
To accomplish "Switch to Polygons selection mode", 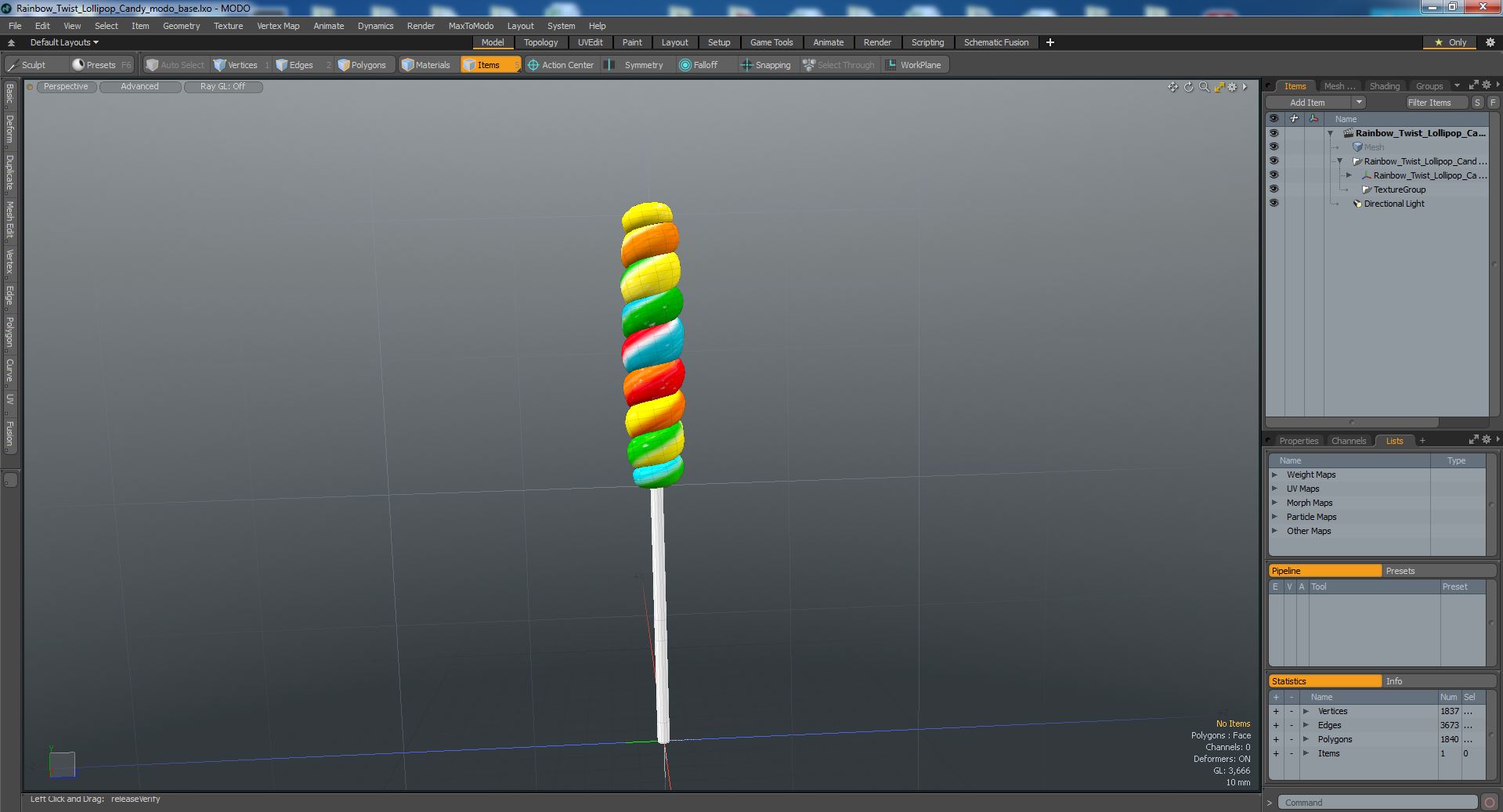I will pyautogui.click(x=363, y=65).
